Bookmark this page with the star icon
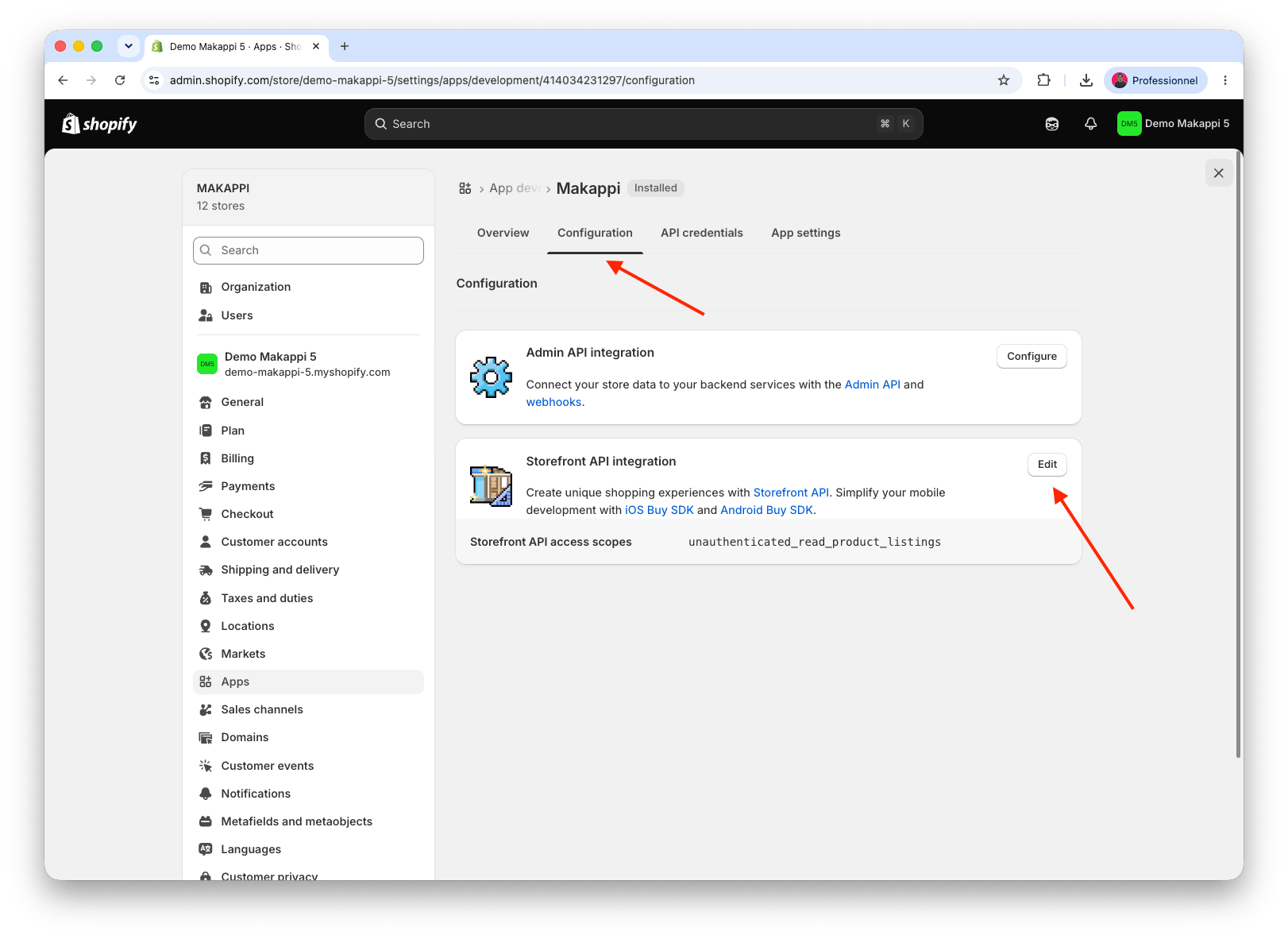Viewport: 1288px width, 939px height. coord(1004,80)
